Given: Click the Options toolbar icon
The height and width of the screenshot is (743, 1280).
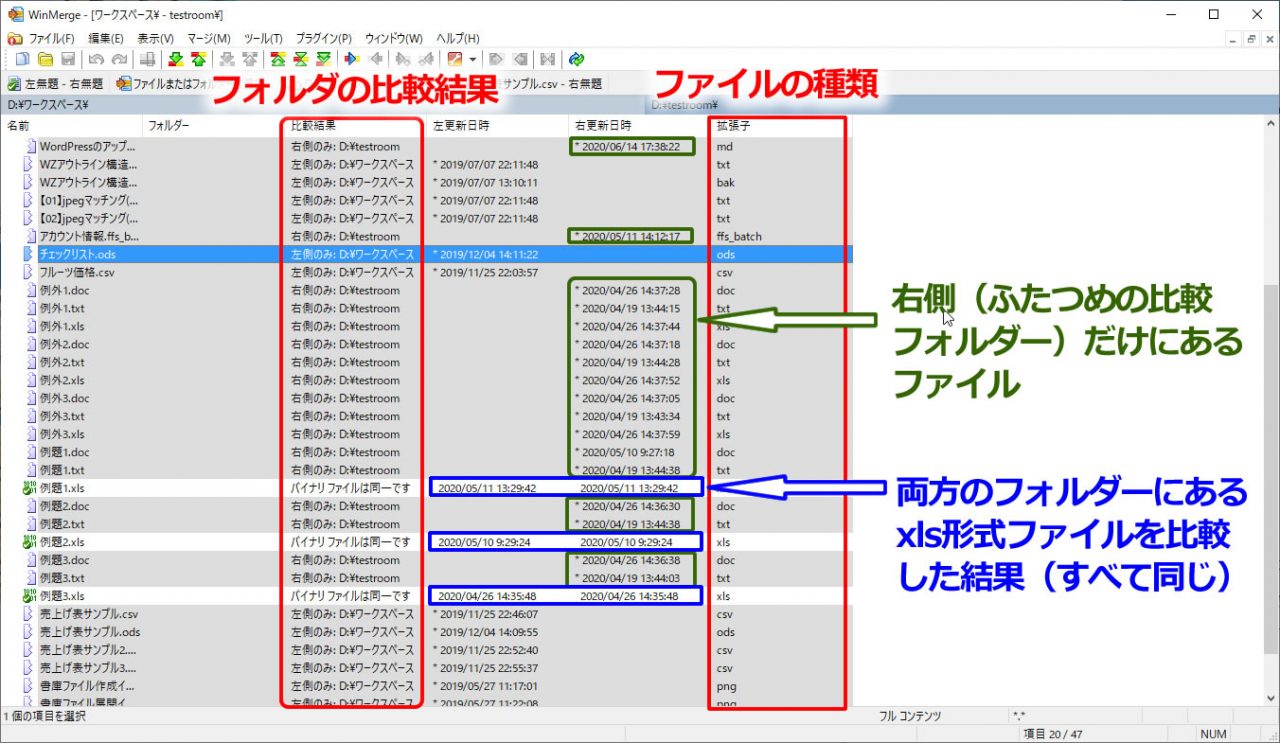Looking at the screenshot, I should point(455,59).
